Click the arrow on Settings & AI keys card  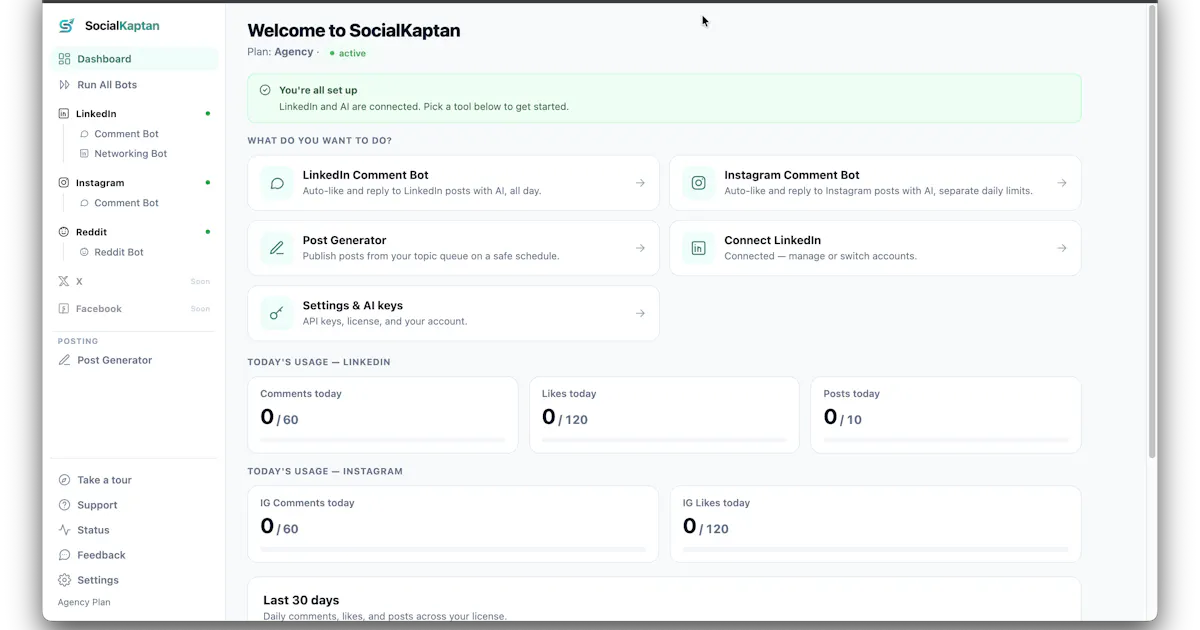pos(640,314)
